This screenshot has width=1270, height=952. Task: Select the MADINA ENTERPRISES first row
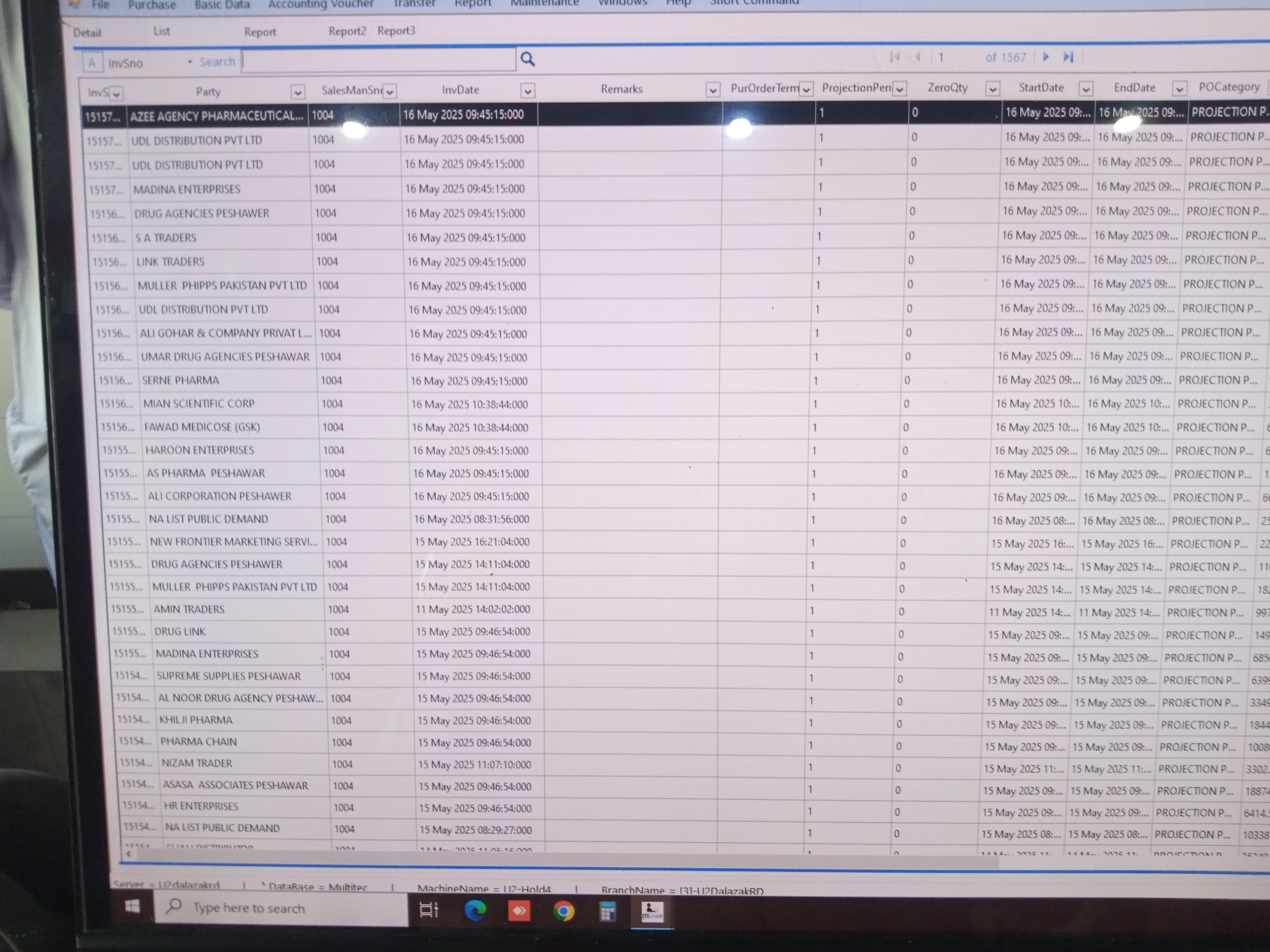[x=187, y=189]
